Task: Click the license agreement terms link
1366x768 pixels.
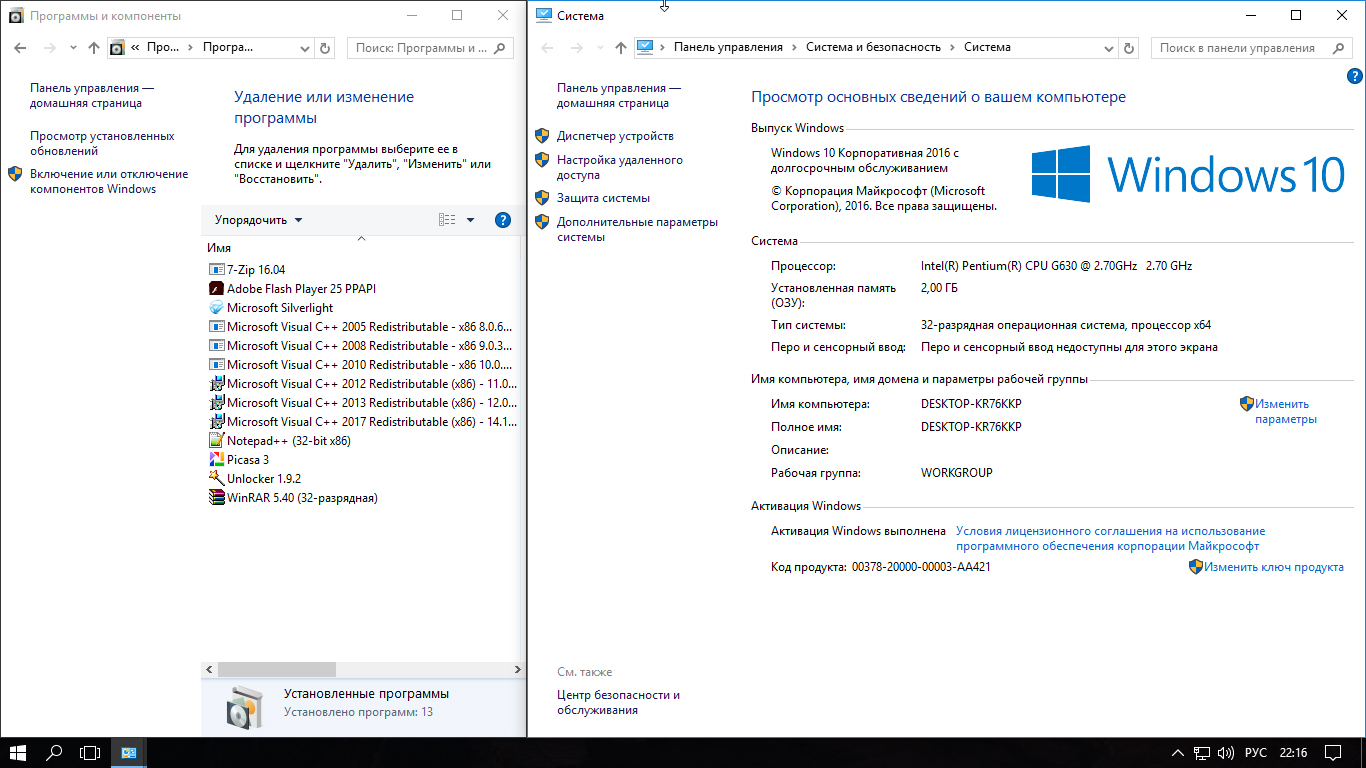Action: tap(1110, 539)
